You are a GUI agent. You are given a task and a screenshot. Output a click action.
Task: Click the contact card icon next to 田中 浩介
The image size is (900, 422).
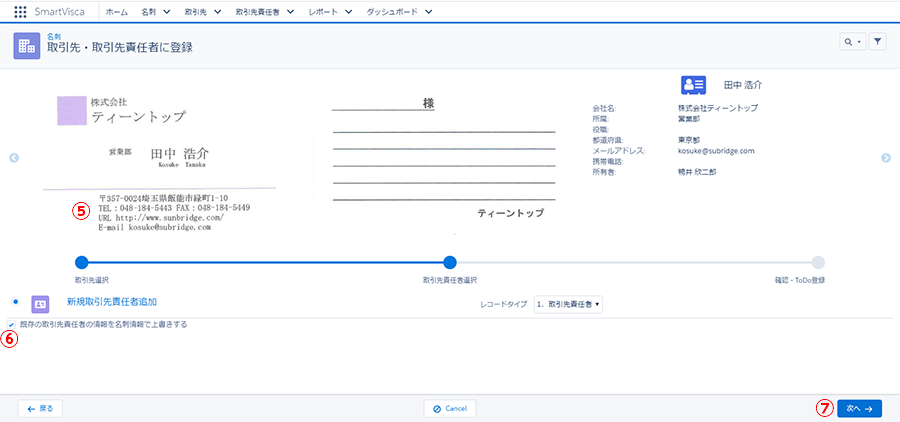[x=693, y=85]
